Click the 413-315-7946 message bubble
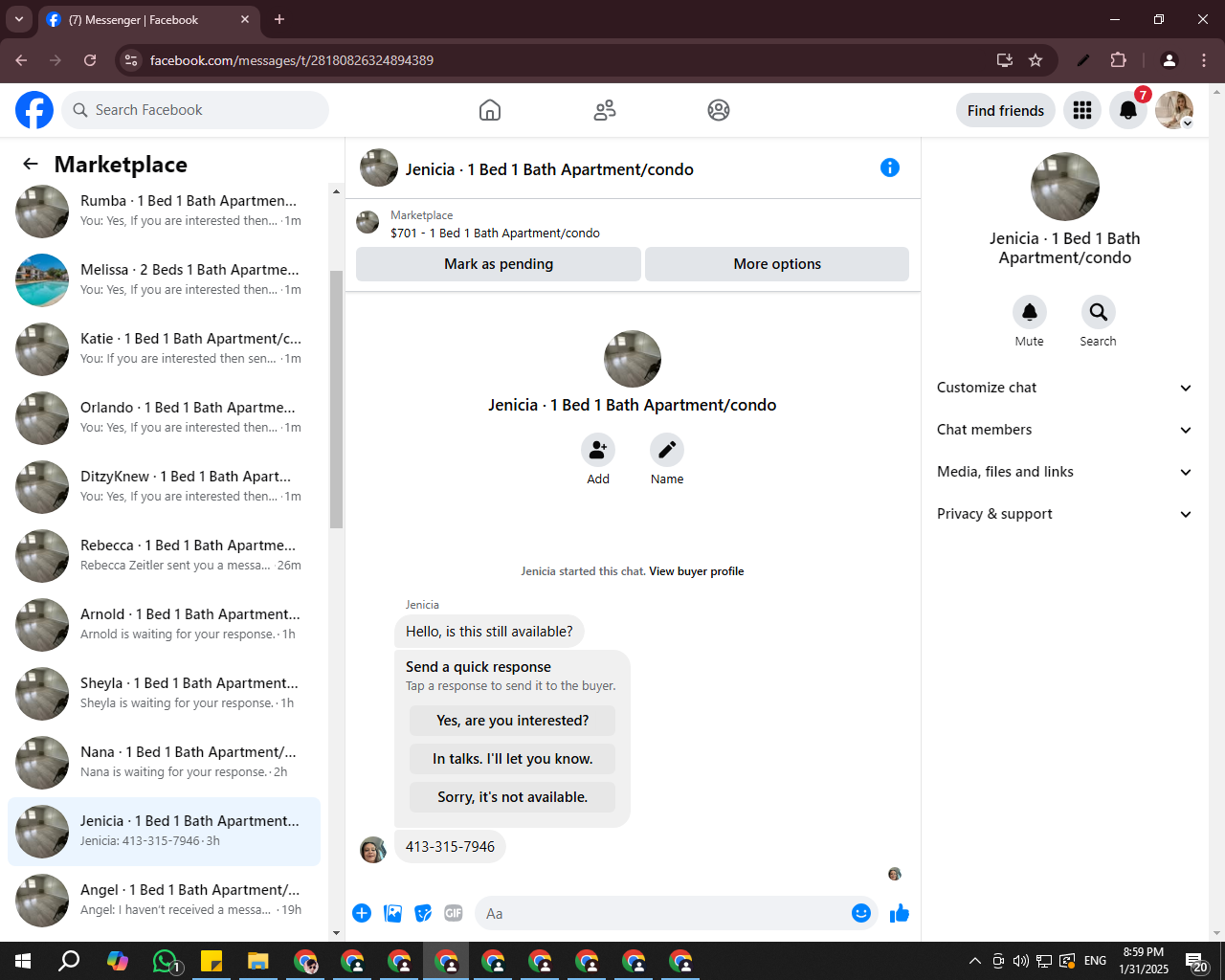 tap(450, 847)
